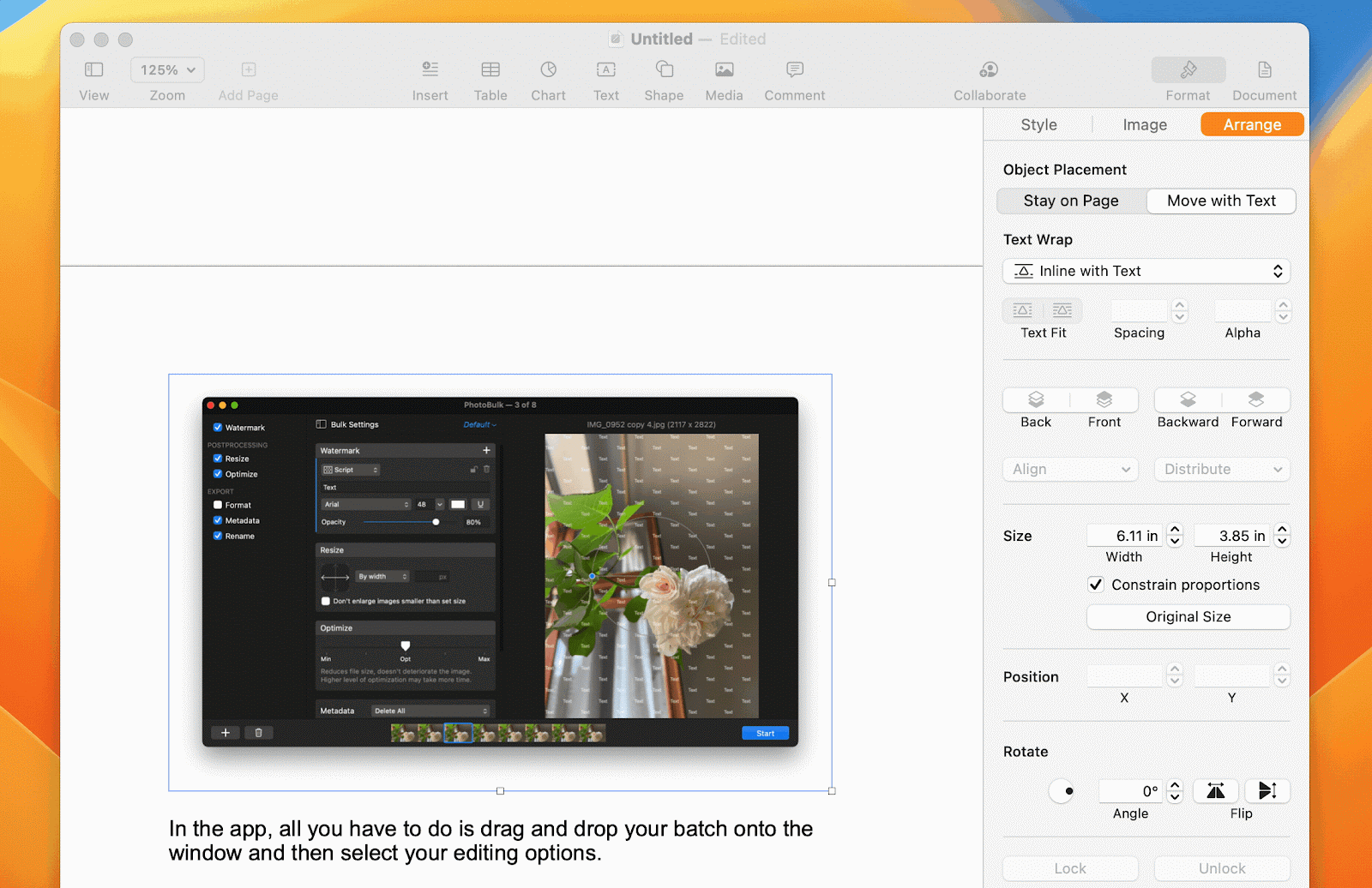Flip the image horizontally
The height and width of the screenshot is (888, 1372).
(1215, 790)
